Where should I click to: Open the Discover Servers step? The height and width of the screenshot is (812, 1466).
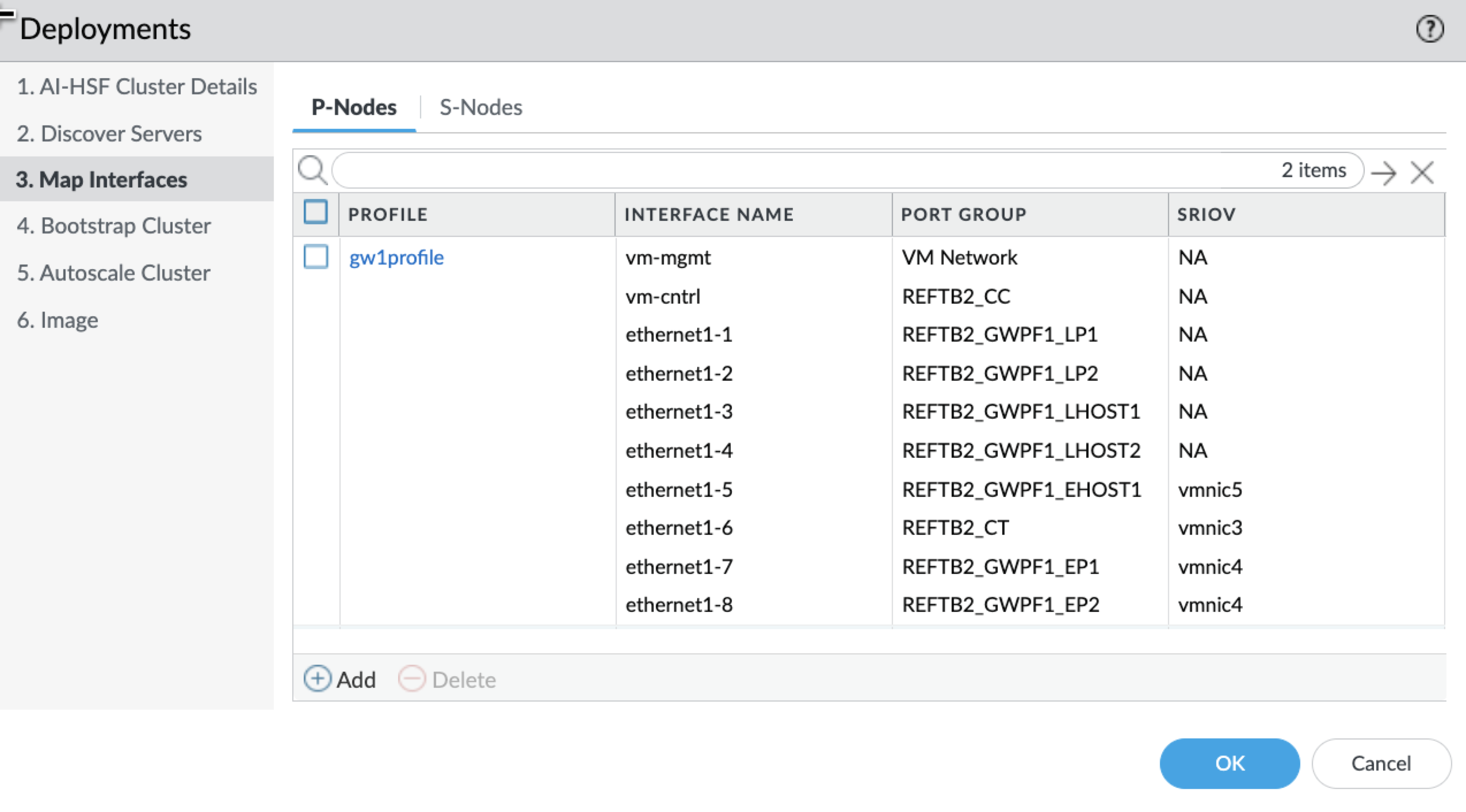click(109, 133)
